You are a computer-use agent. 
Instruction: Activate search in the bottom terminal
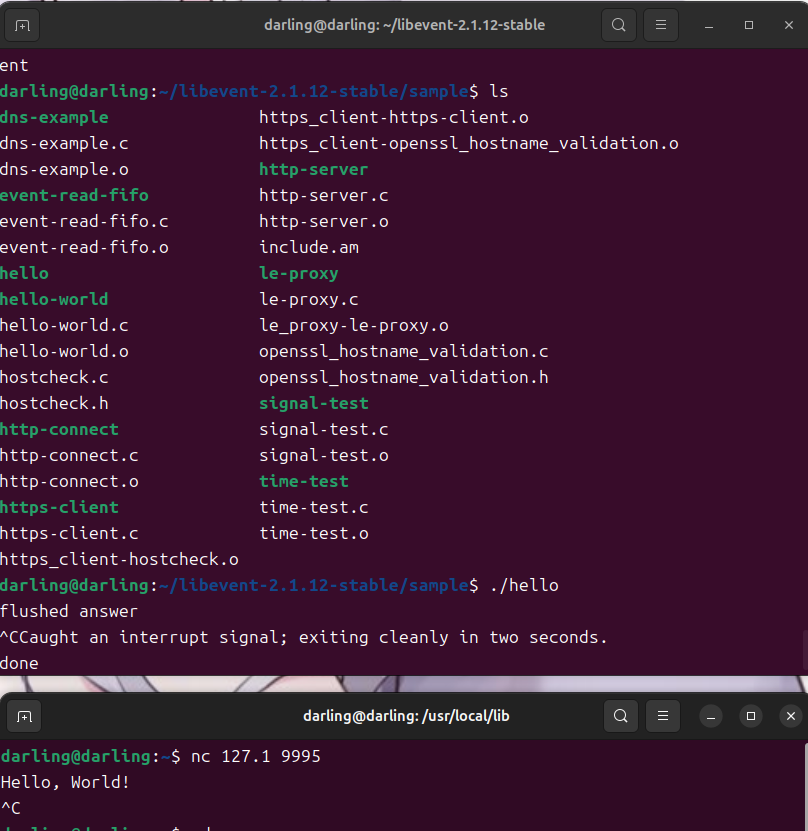point(620,716)
